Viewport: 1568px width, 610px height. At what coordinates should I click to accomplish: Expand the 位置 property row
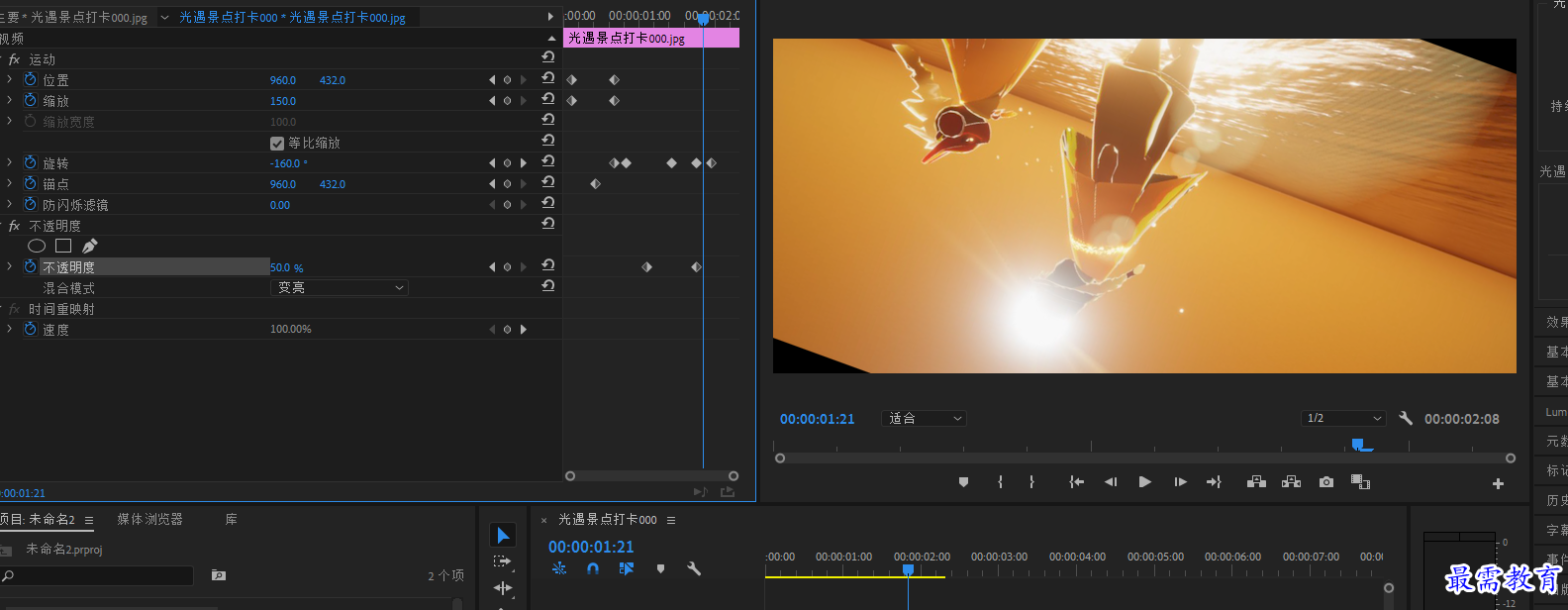click(x=10, y=79)
